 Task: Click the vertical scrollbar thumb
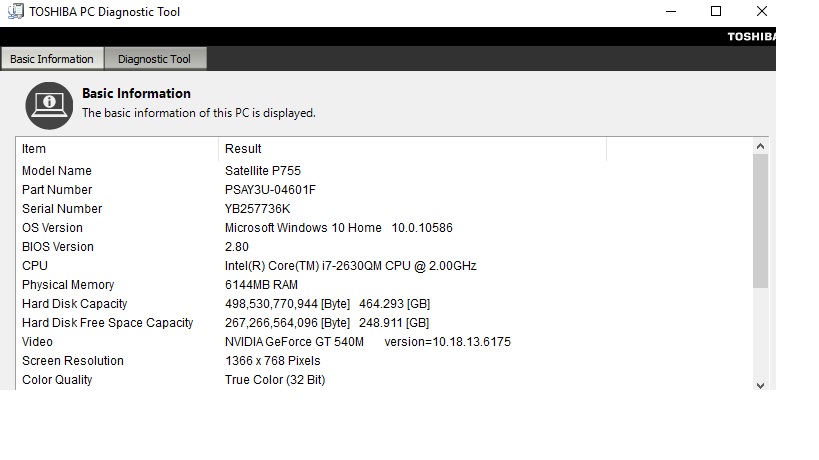click(x=760, y=221)
